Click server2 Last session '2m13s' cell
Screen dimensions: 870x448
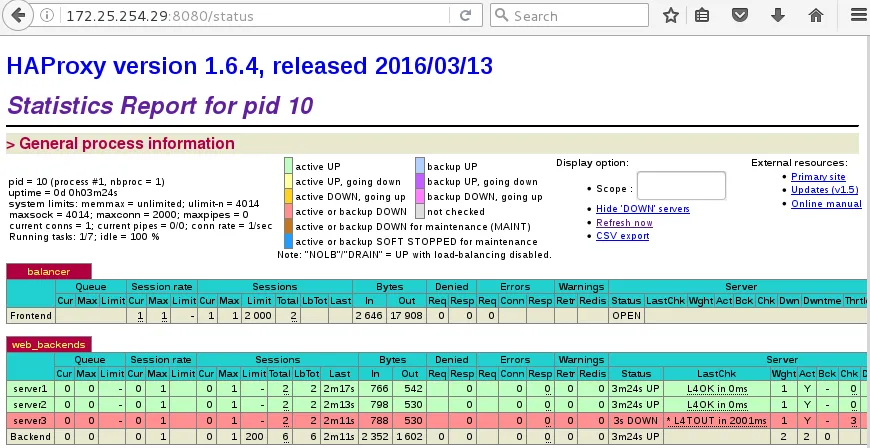click(x=340, y=404)
